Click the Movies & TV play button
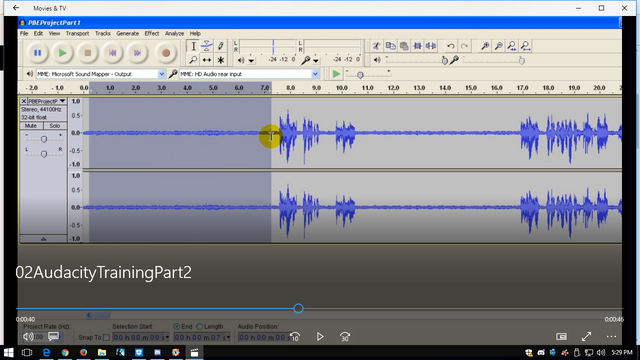This screenshot has width=640, height=360. click(320, 337)
